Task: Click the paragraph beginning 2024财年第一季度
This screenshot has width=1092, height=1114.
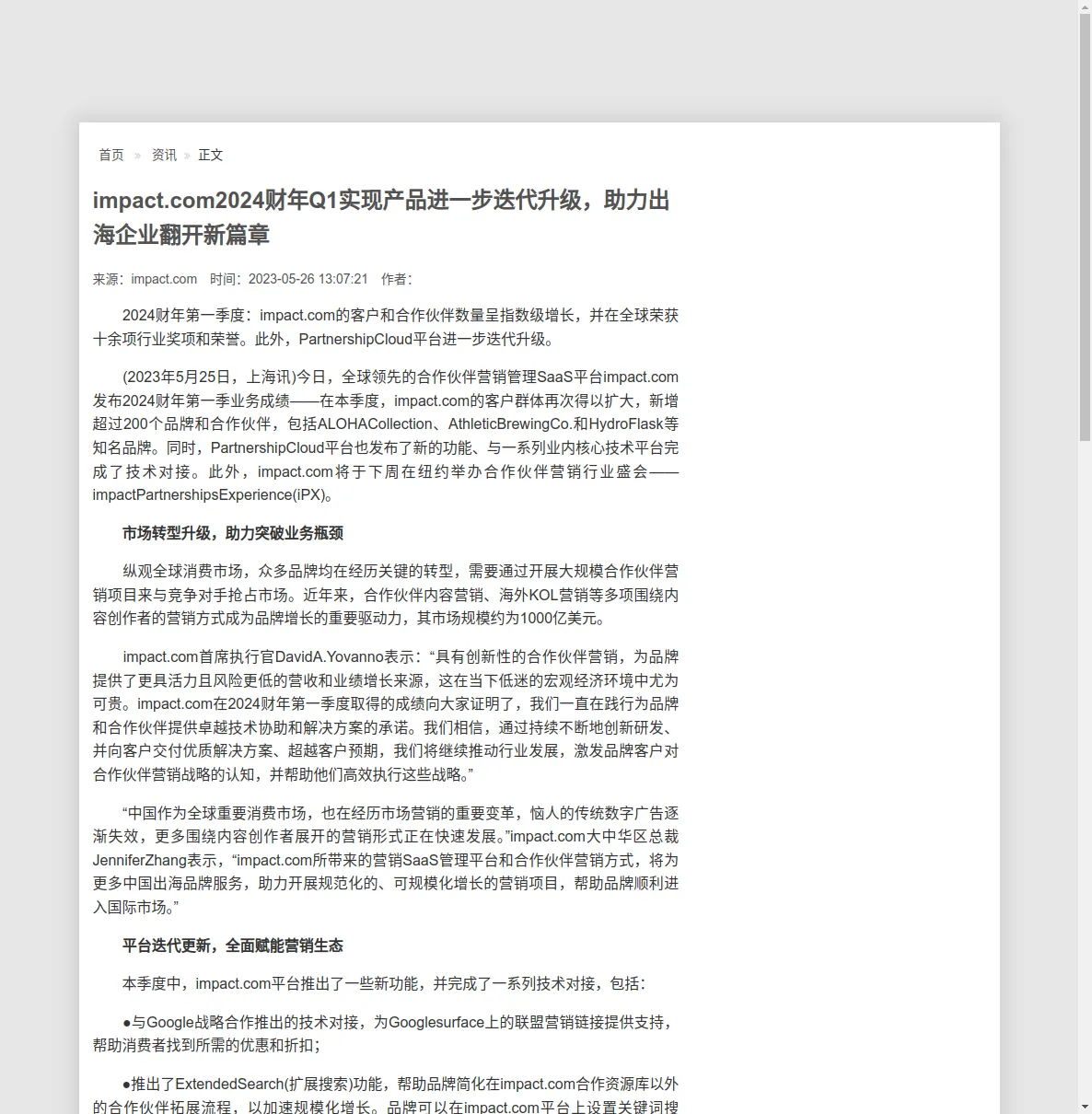Action: pyautogui.click(x=386, y=327)
